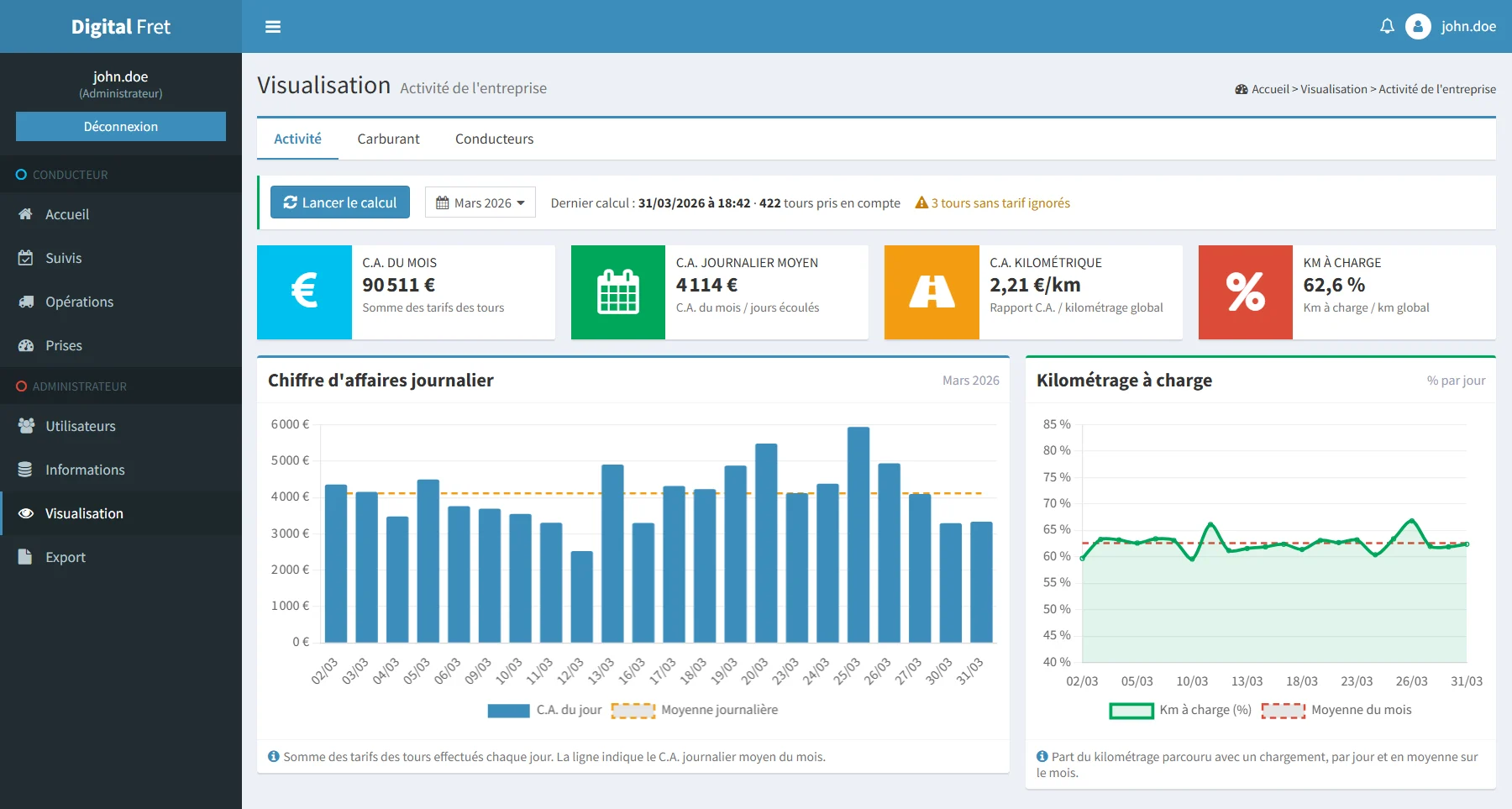This screenshot has width=1512, height=809.
Task: Click the calendar-check icon beside Suivis
Action: pyautogui.click(x=25, y=258)
